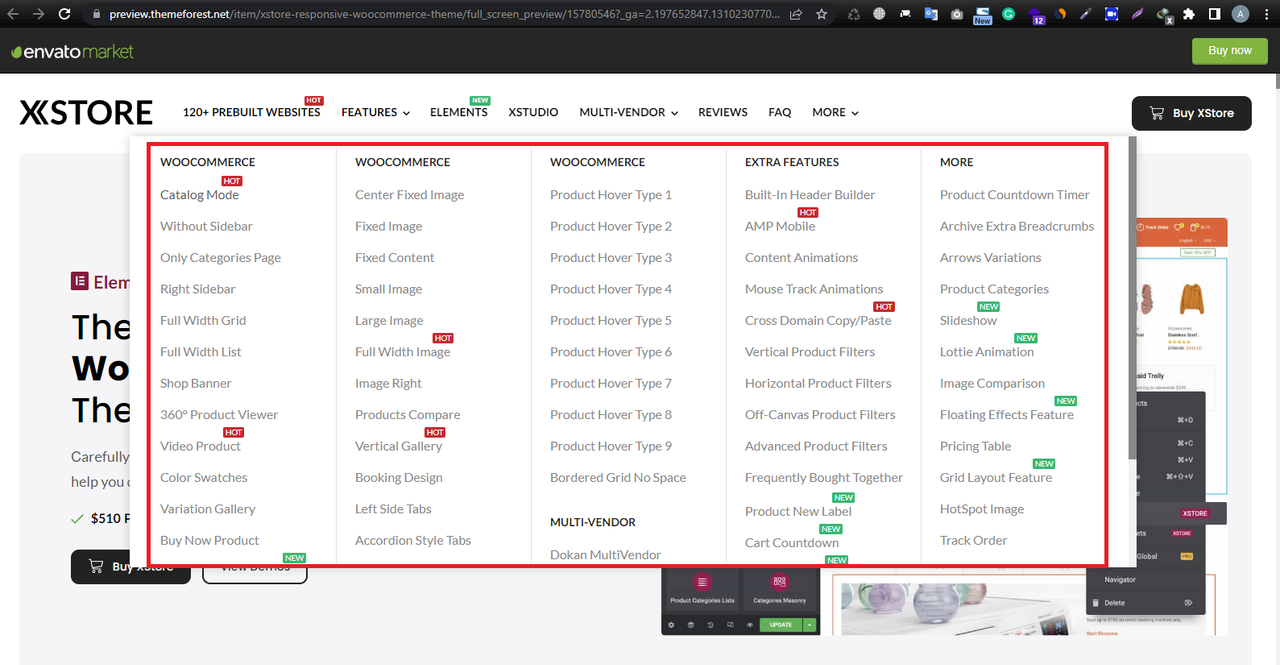Viewport: 1280px width, 665px height.
Task: Open the arrow dropdown next to UPDATE
Action: pos(810,625)
